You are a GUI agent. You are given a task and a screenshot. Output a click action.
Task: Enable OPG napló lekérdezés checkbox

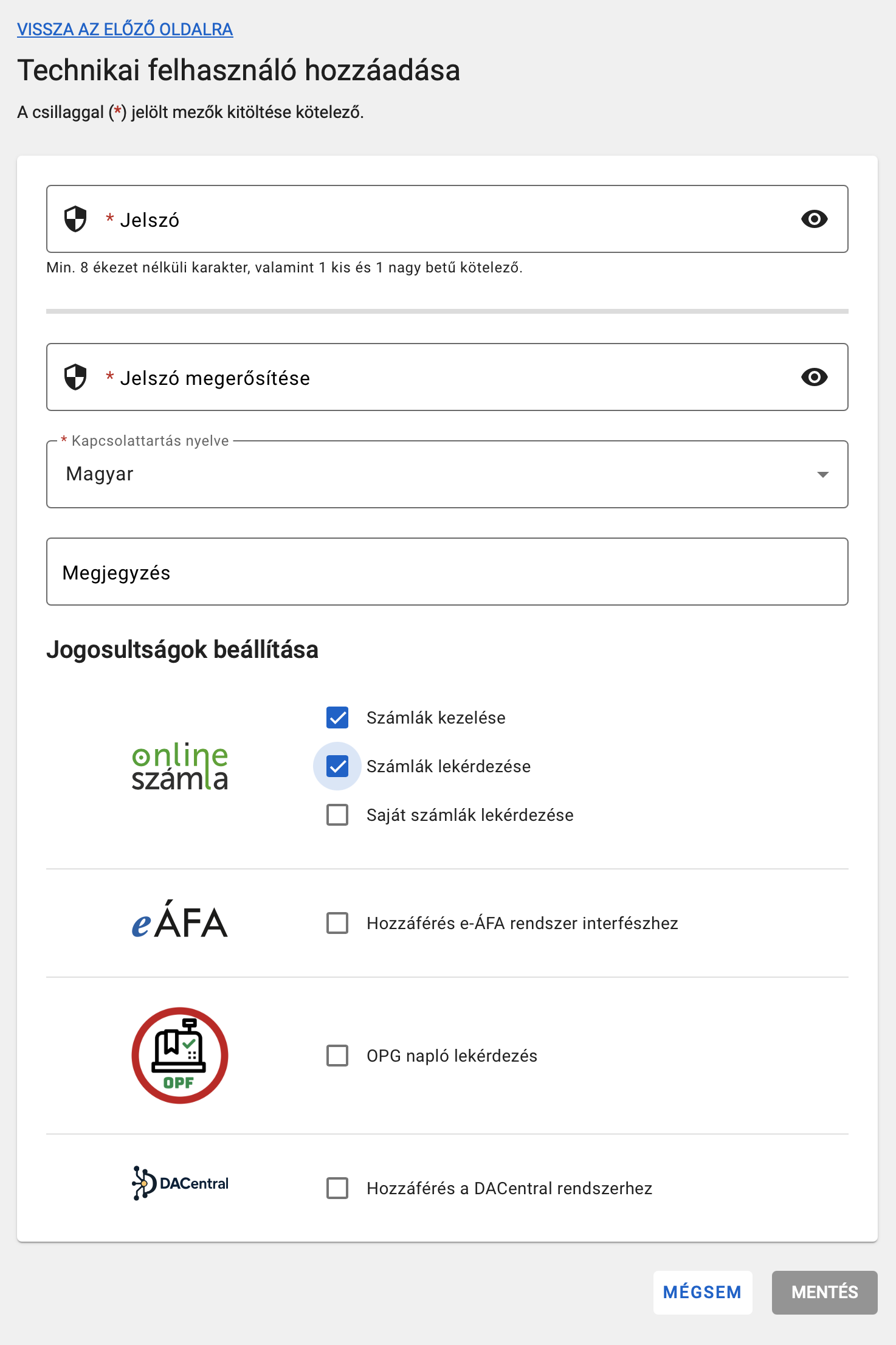point(337,1056)
